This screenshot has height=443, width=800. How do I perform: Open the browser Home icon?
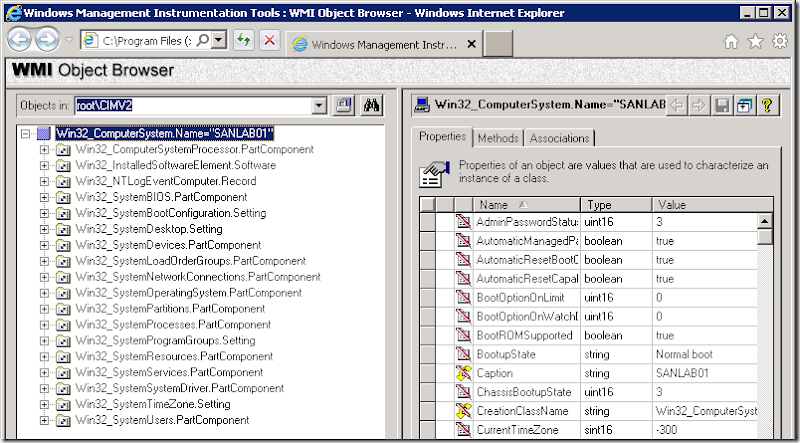click(x=731, y=42)
